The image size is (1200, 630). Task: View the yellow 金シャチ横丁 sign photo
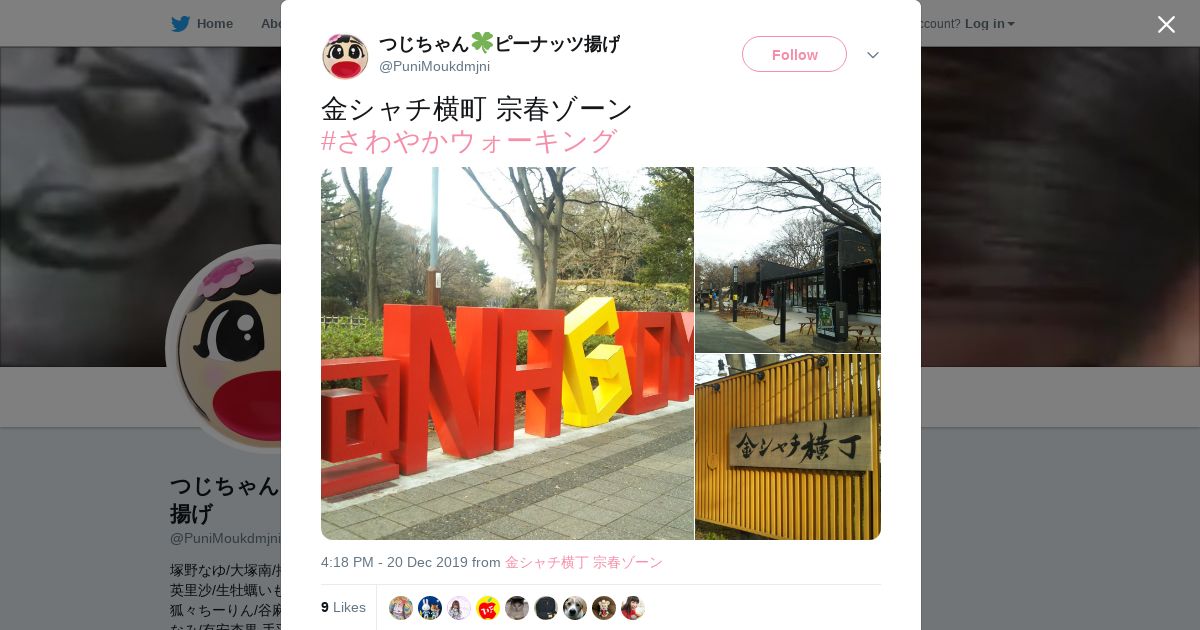pos(788,447)
